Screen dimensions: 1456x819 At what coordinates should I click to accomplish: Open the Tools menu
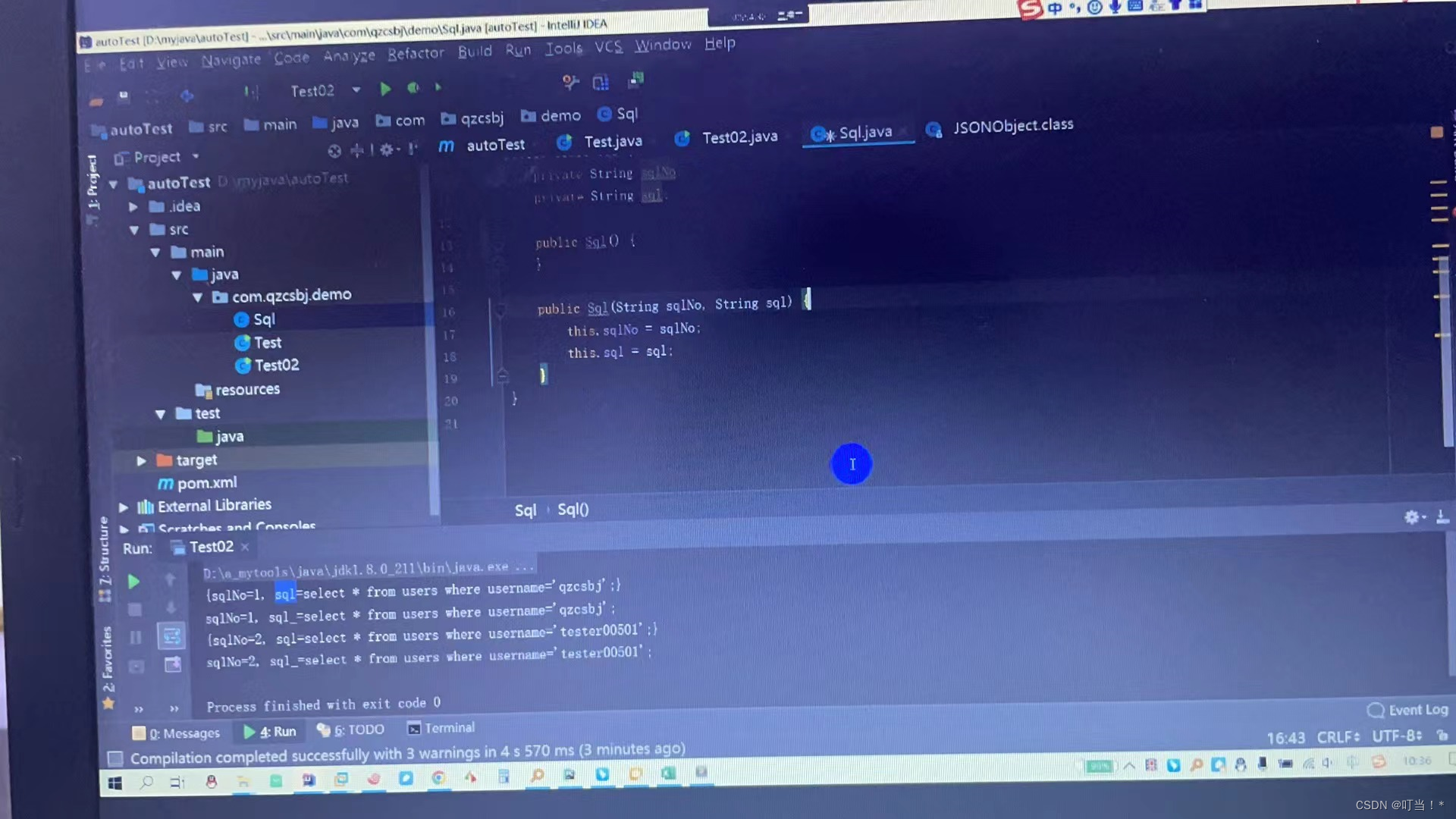[x=563, y=49]
